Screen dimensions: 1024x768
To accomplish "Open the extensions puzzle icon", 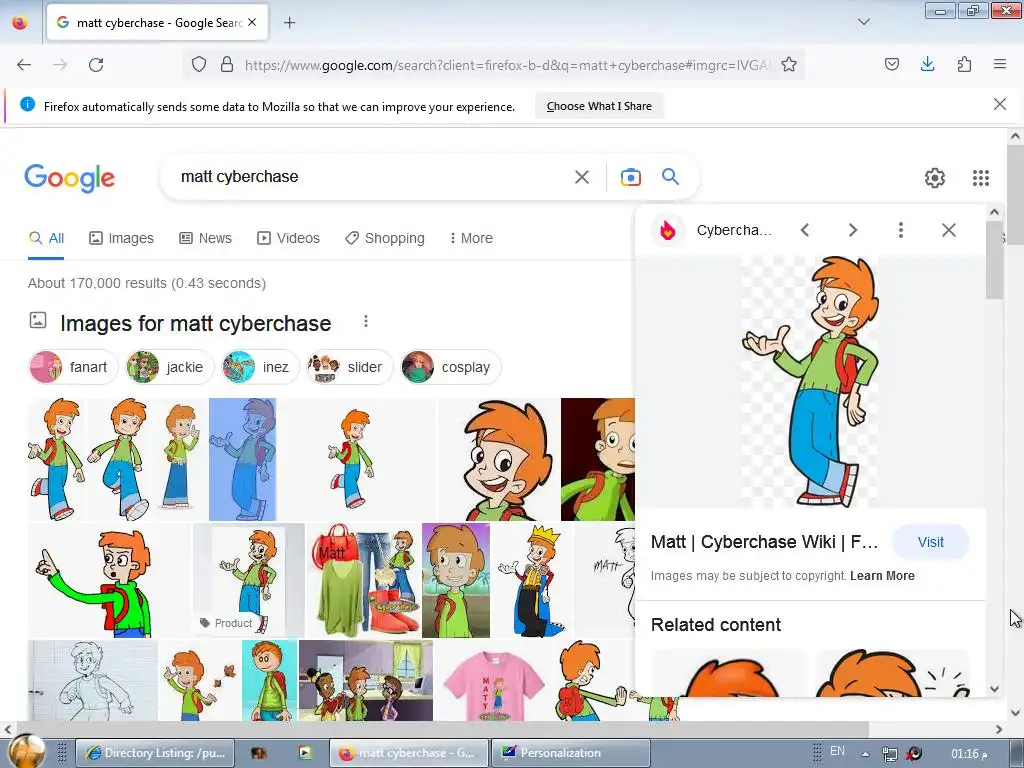I will click(x=964, y=64).
